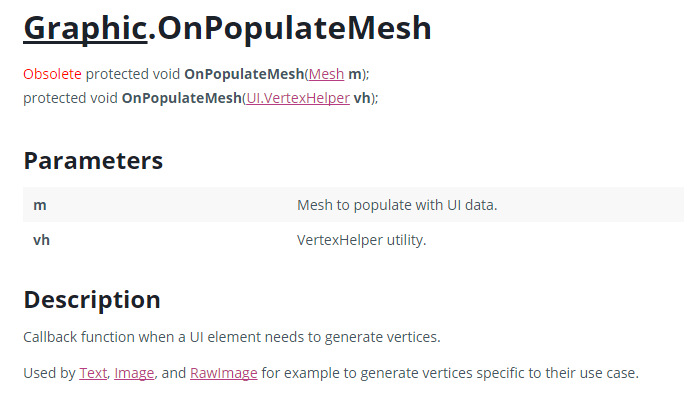Click the Description section heading
Viewport: 684px width, 405px height.
[x=92, y=300]
